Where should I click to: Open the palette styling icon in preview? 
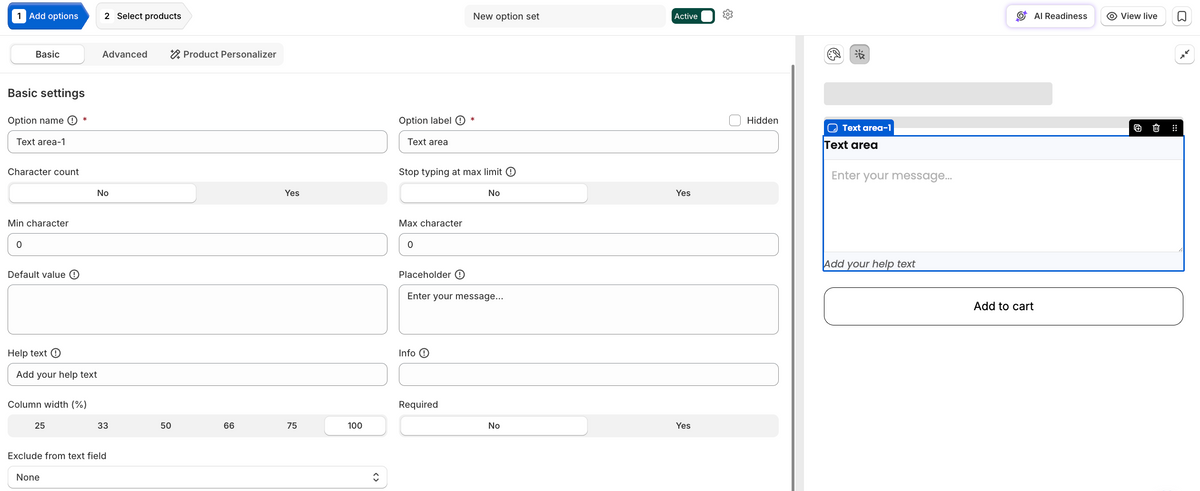[834, 55]
